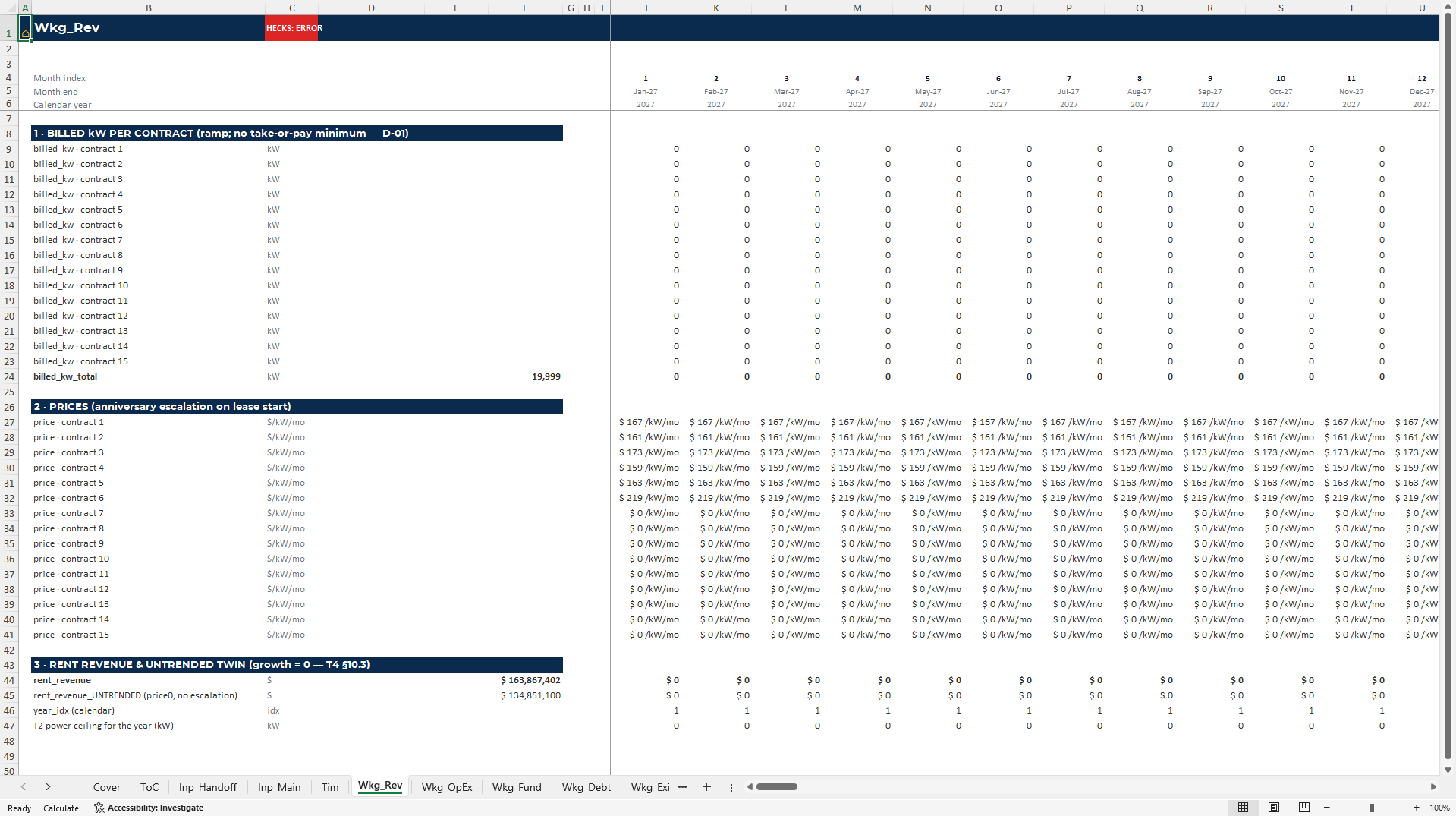This screenshot has width=1456, height=816.
Task: Select the billed_kw_total label cell
Action: 149,376
